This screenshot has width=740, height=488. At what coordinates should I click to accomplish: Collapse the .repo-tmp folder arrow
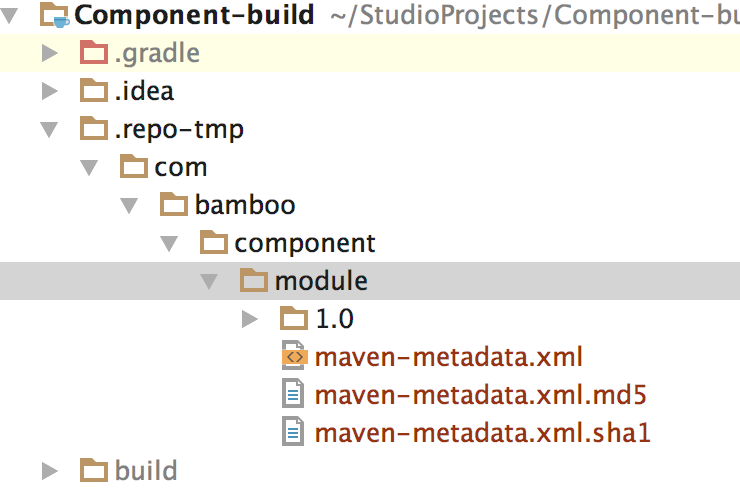[49, 129]
